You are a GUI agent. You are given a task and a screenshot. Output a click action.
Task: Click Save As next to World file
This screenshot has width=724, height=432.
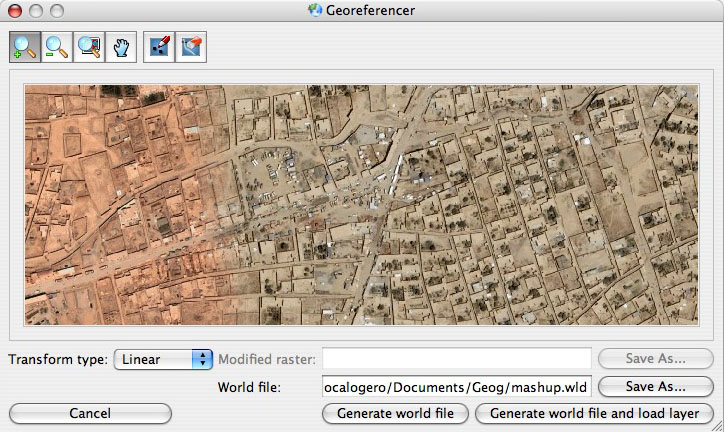[x=656, y=386]
